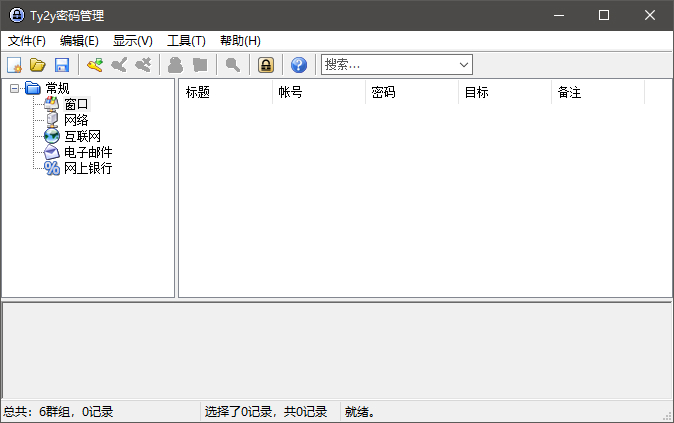
Task: Sort by the 密码 column header
Action: coord(412,92)
